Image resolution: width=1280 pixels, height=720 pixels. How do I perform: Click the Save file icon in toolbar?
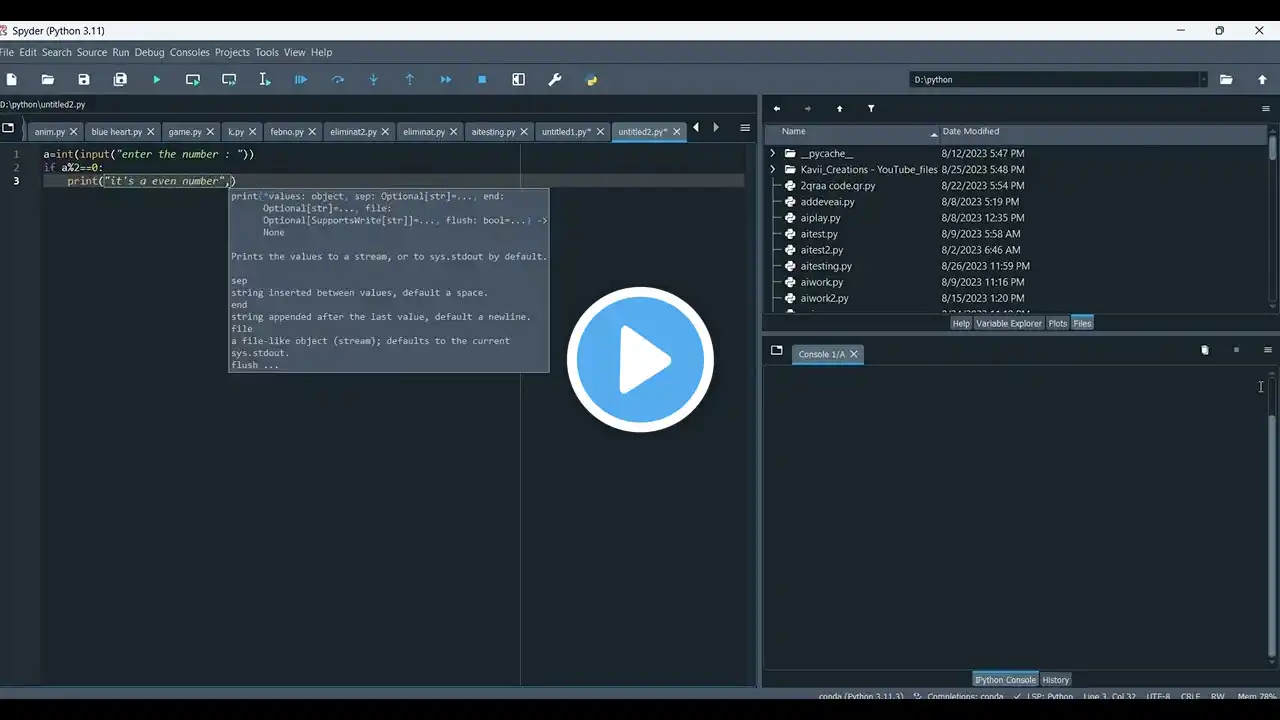tap(84, 80)
